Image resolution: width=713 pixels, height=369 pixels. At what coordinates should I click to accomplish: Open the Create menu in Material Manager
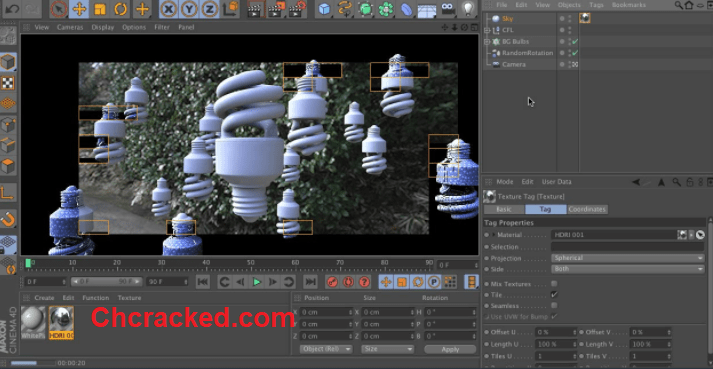coord(45,298)
